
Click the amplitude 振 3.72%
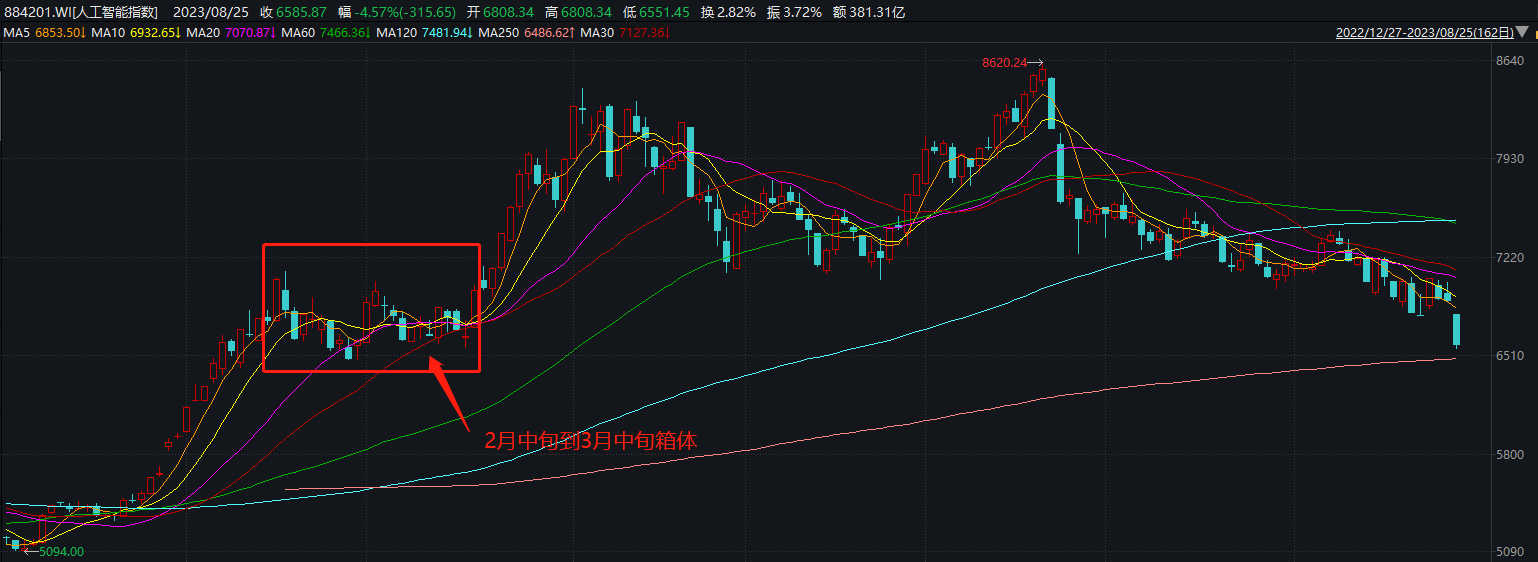pyautogui.click(x=794, y=12)
